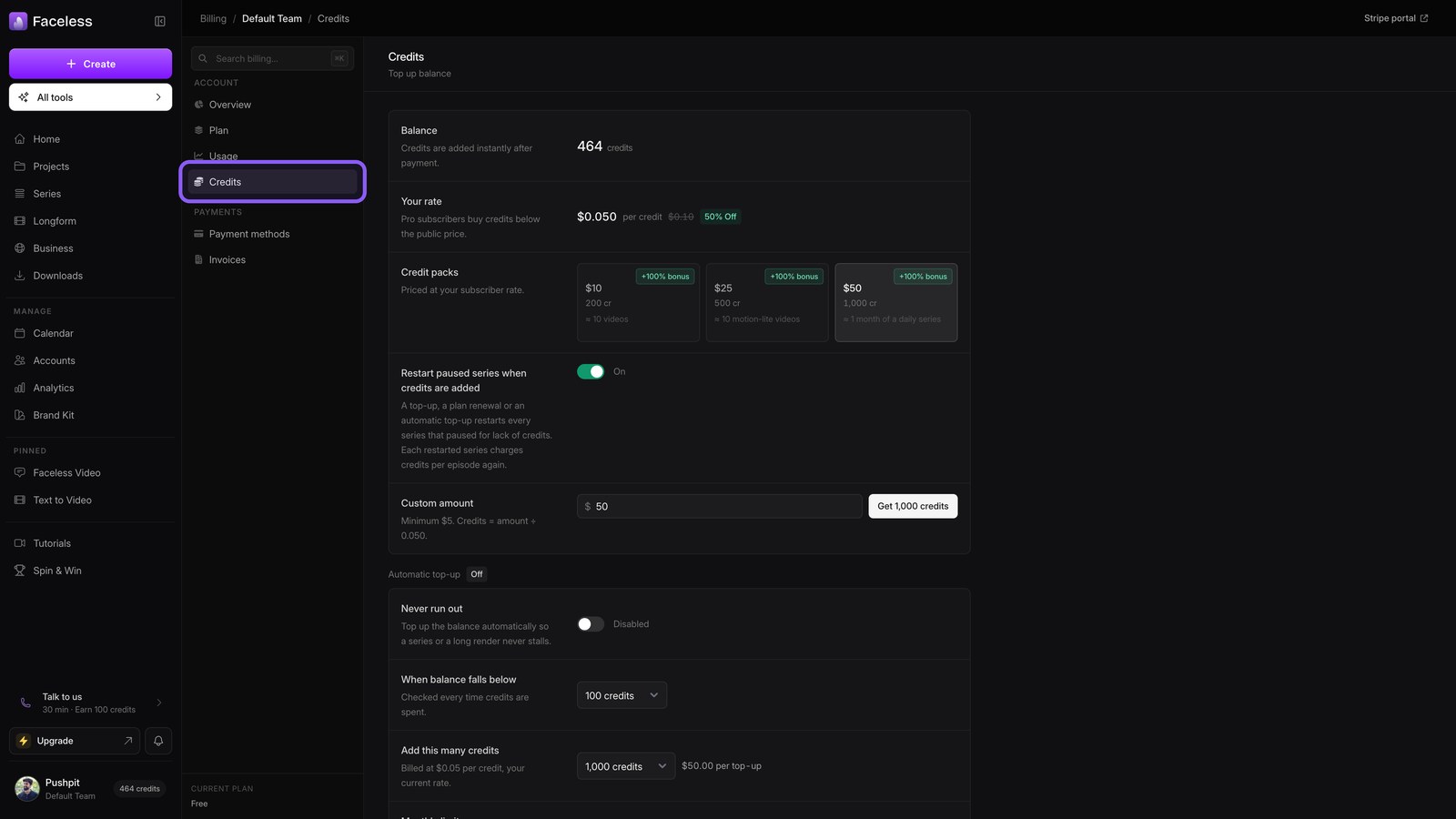Enable the Never run out toggle
The width and height of the screenshot is (1456, 819).
coord(591,624)
